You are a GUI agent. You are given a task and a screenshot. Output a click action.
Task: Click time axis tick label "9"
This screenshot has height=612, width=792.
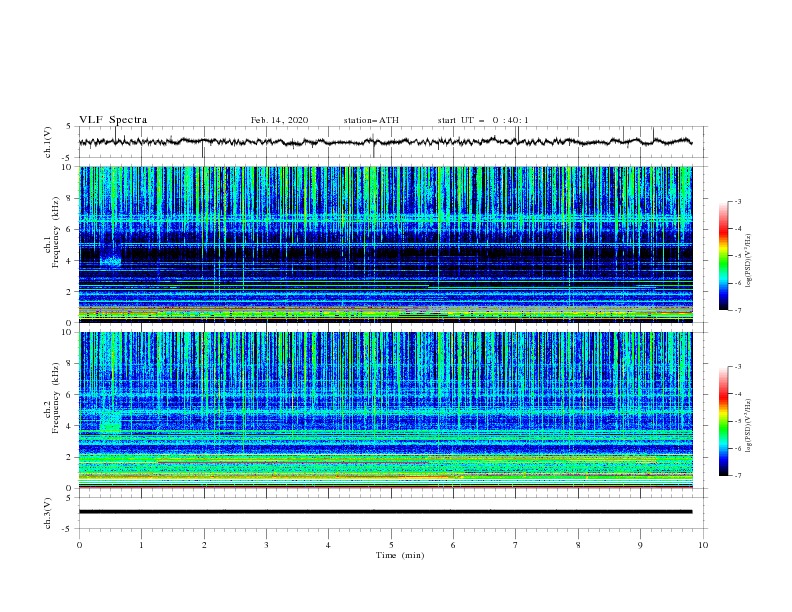point(640,545)
